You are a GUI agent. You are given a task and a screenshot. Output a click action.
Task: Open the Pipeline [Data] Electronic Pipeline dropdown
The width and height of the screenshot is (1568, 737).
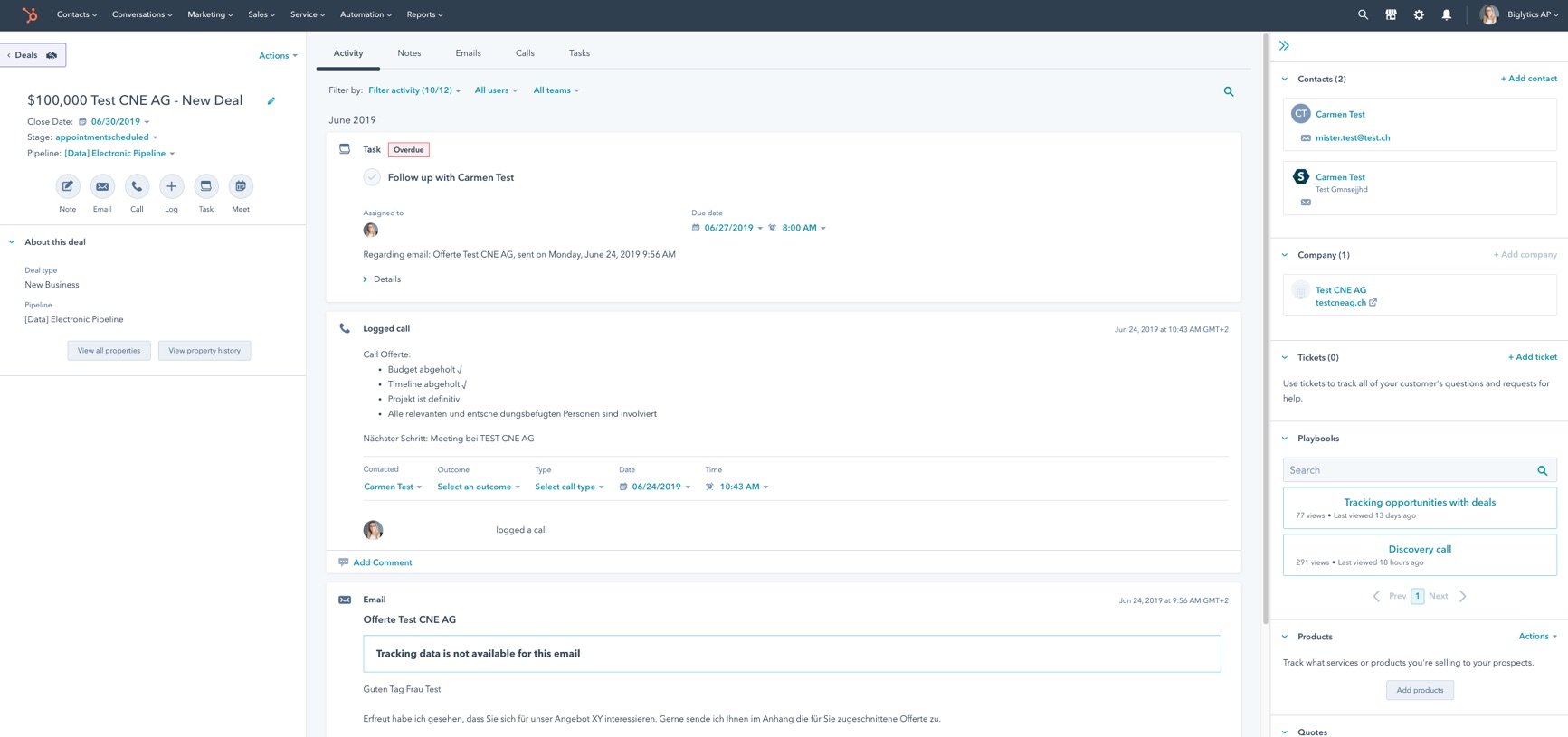pyautogui.click(x=119, y=154)
